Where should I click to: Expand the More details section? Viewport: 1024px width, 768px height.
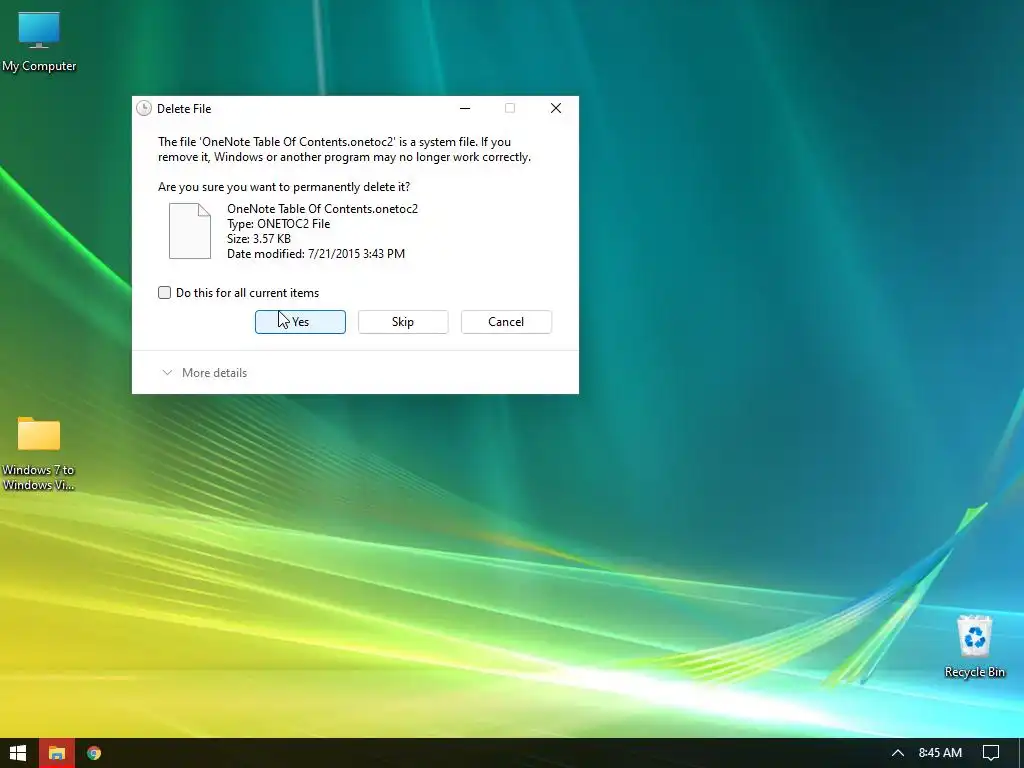(x=204, y=373)
